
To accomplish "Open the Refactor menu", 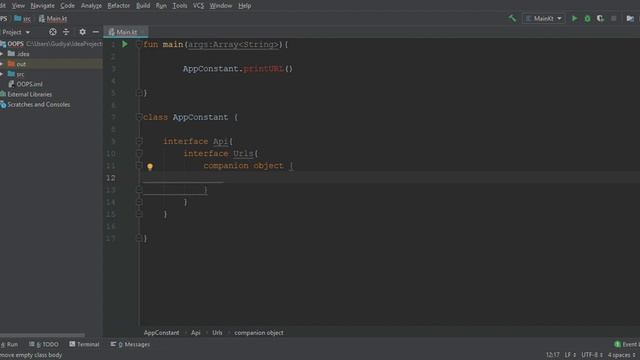I will click(x=119, y=6).
